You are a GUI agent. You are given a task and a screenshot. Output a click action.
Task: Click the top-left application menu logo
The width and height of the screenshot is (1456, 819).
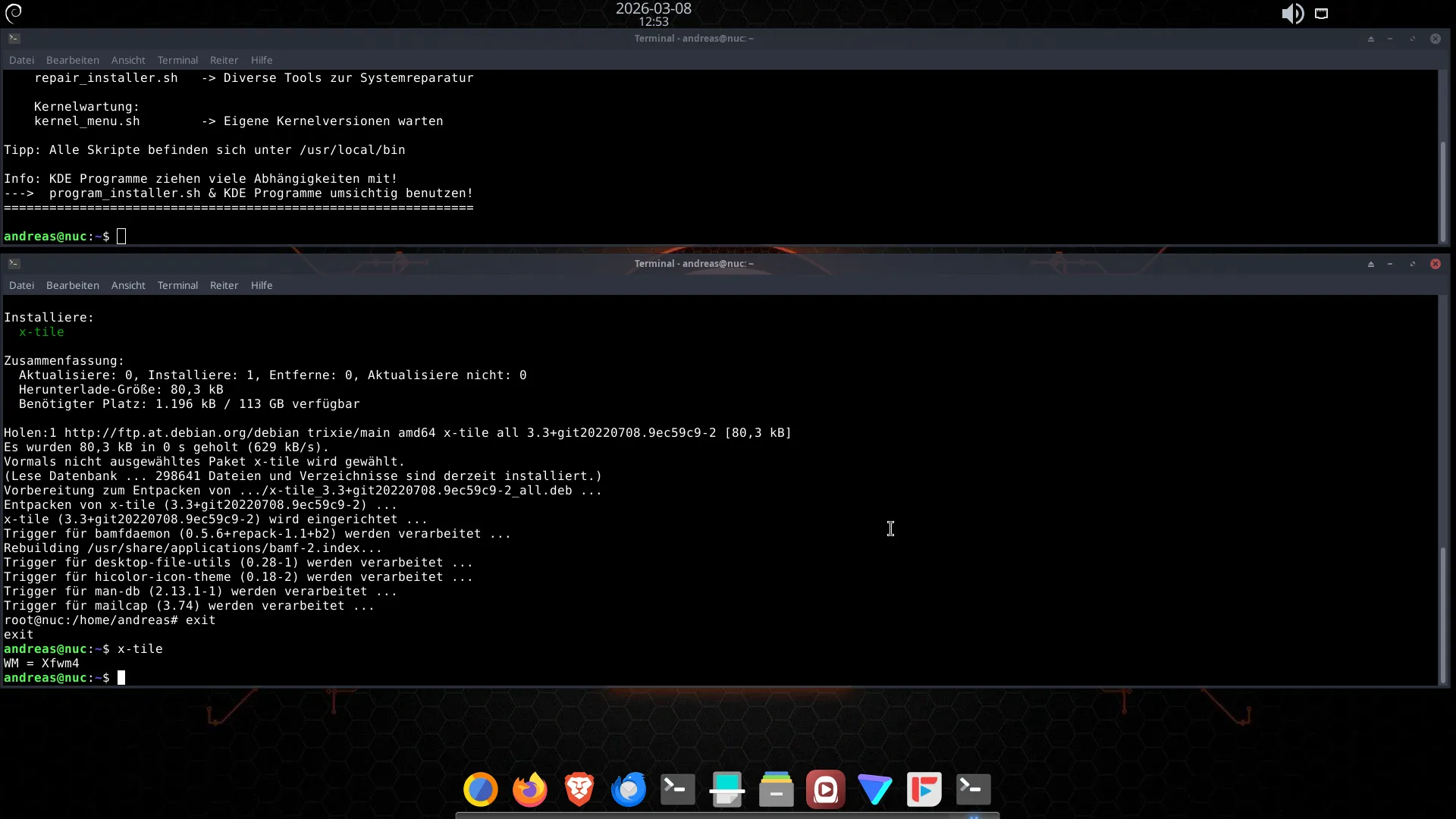click(14, 13)
